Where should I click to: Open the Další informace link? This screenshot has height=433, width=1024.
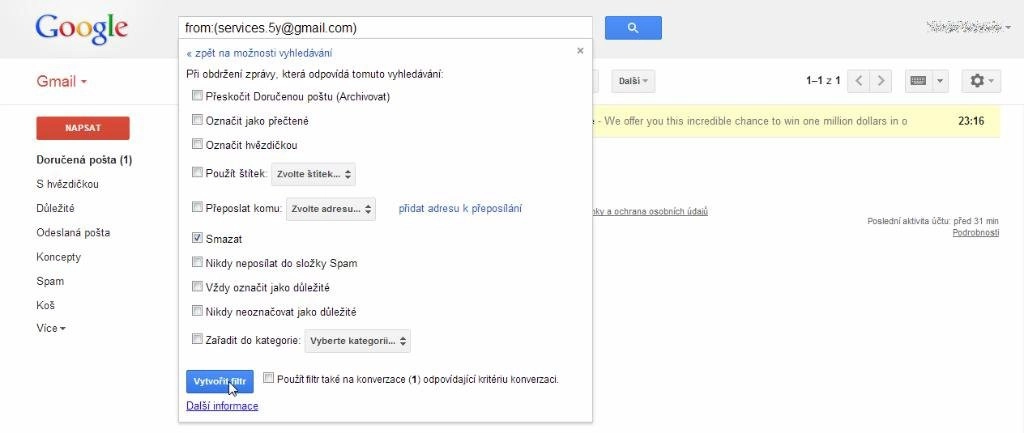(222, 406)
